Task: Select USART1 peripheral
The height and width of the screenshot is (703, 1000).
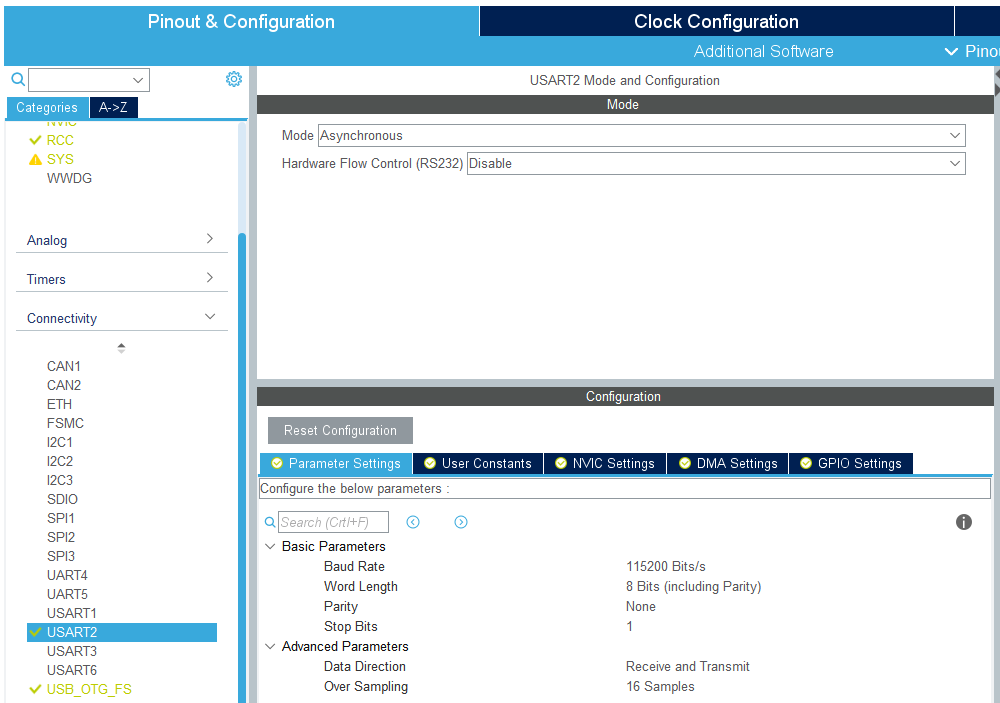Action: coord(71,614)
